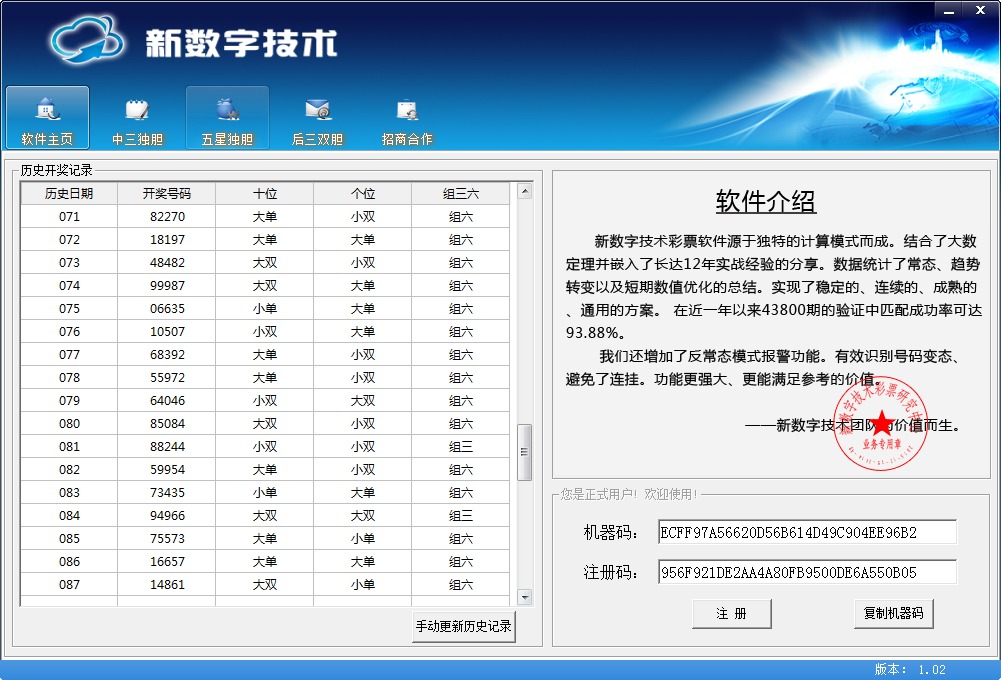
Task: Click the 复制机器码 button
Action: pyautogui.click(x=893, y=614)
